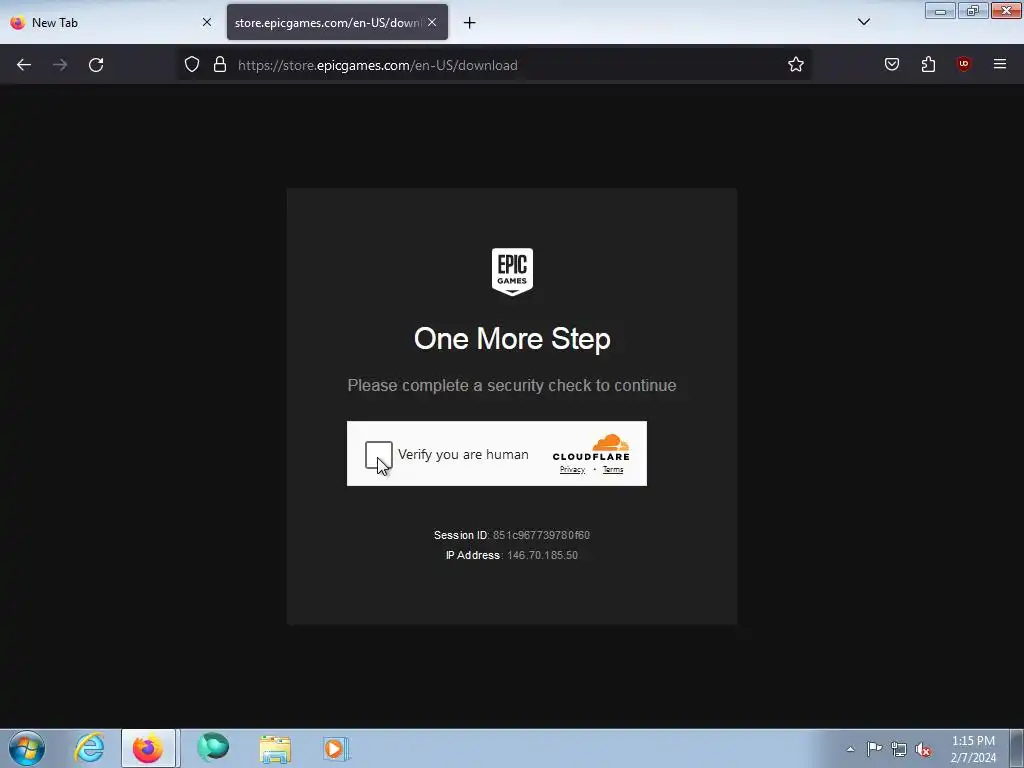Viewport: 1024px width, 768px height.
Task: Launch Windows Media Player from taskbar
Action: tap(336, 748)
